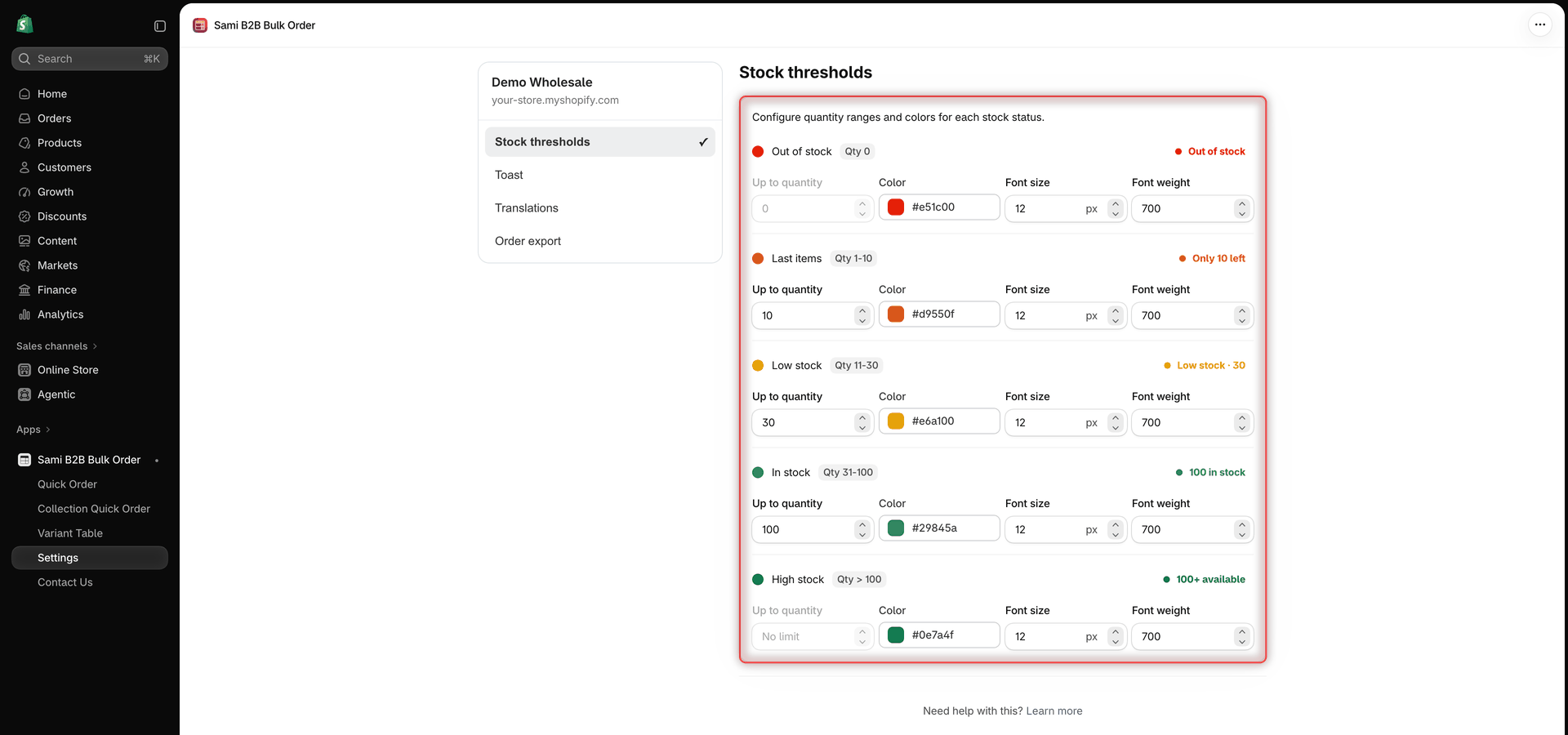The height and width of the screenshot is (735, 1568).
Task: Select Settings in the app sidebar
Action: pyautogui.click(x=90, y=558)
